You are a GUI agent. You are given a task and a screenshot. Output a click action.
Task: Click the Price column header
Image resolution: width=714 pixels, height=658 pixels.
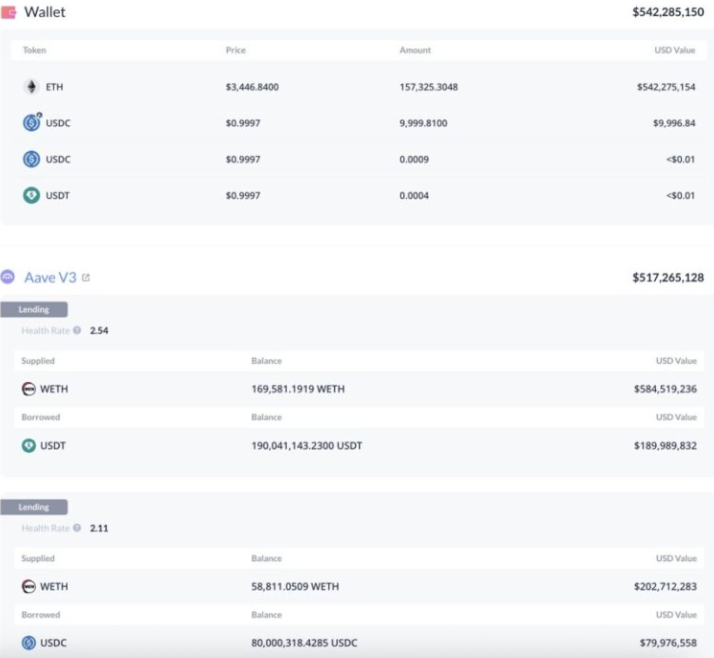point(235,50)
